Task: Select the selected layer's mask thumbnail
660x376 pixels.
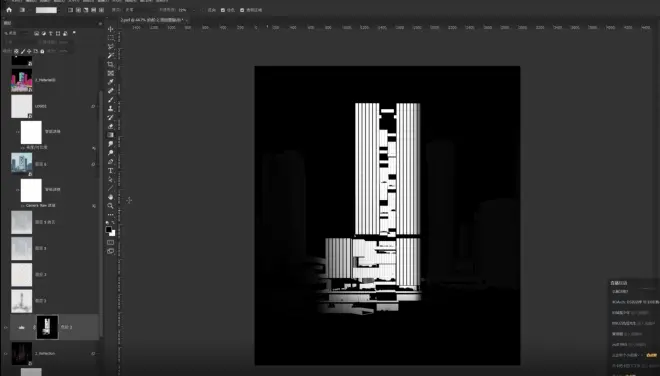Action: click(x=47, y=327)
